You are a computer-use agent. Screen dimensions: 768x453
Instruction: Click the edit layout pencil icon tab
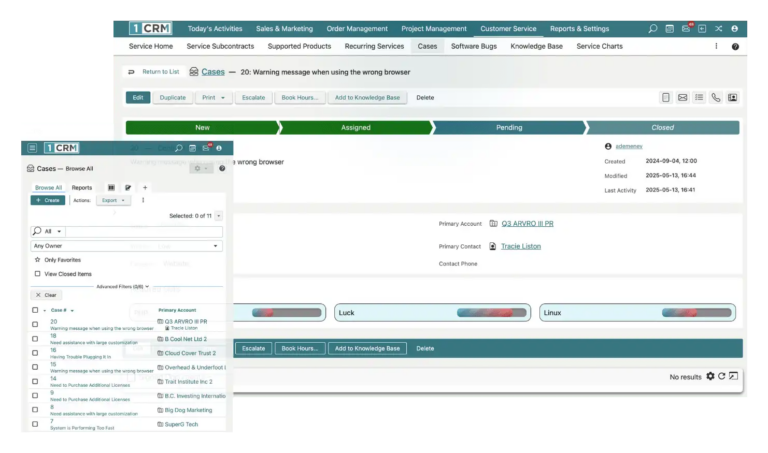click(128, 188)
